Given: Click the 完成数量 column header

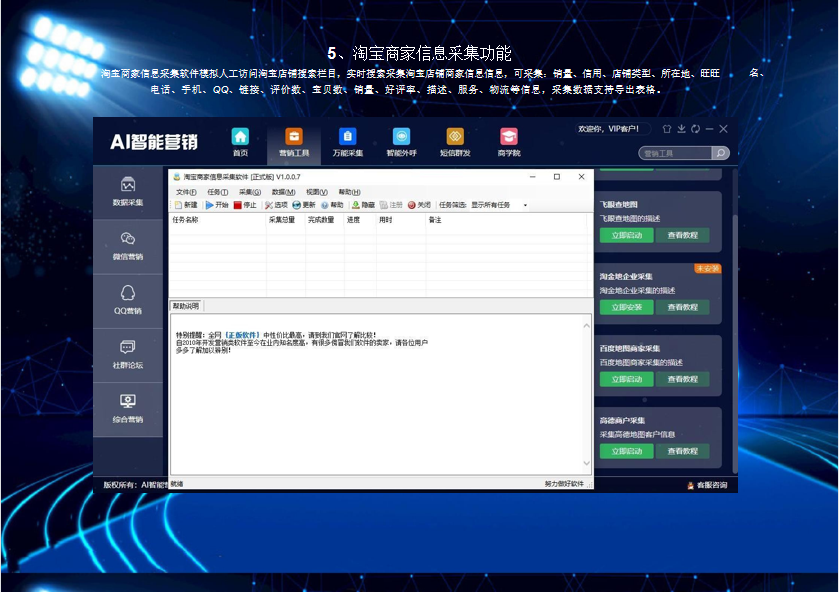Looking at the screenshot, I should pos(325,220).
